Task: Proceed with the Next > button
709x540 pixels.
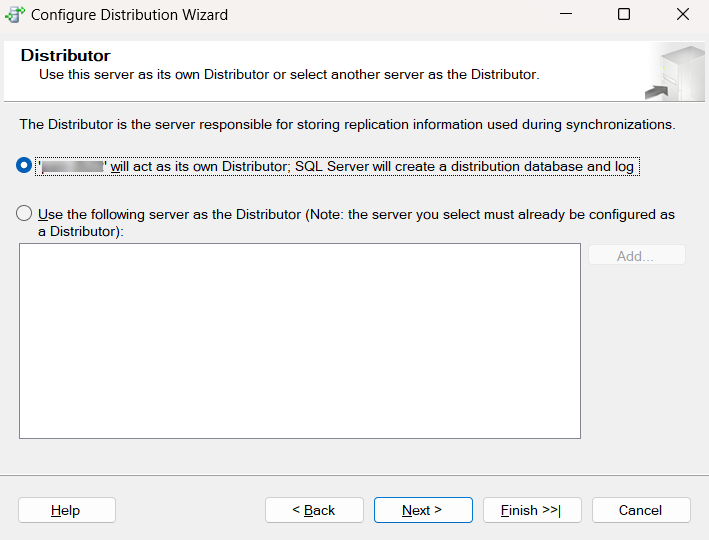Action: (x=422, y=510)
